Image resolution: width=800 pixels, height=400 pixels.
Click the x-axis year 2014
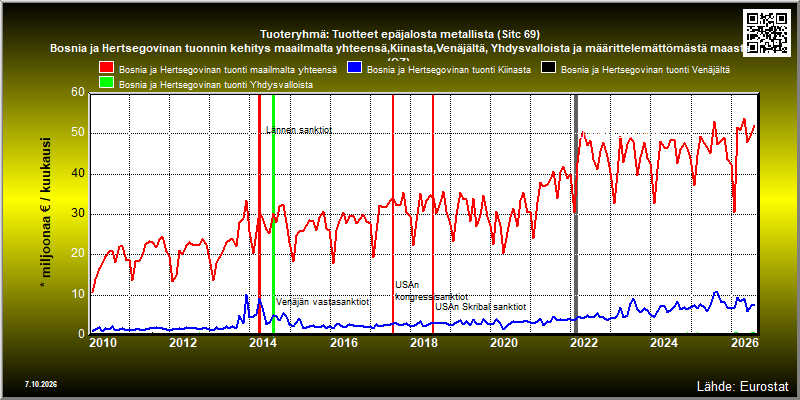(262, 343)
